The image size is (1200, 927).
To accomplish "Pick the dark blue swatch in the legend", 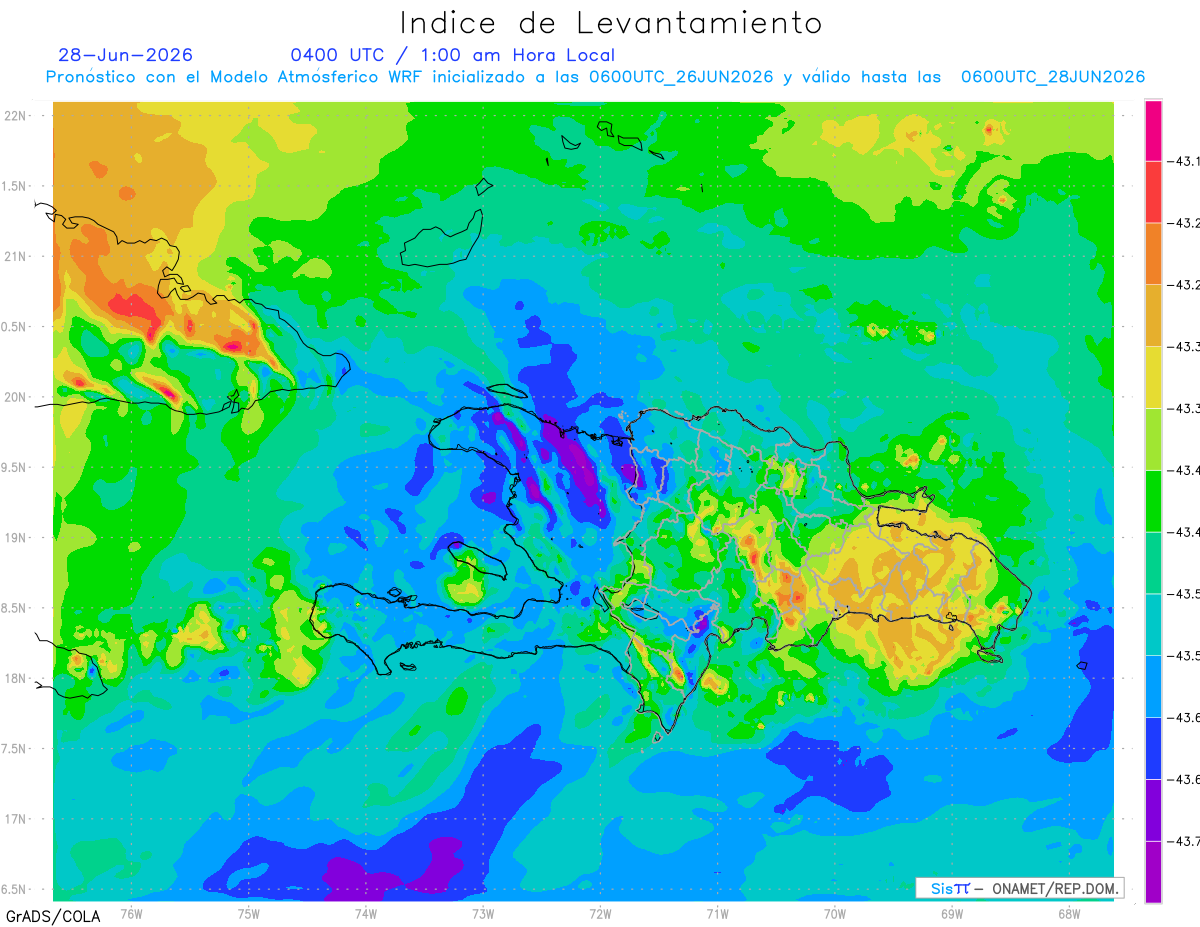I will 1153,748.
